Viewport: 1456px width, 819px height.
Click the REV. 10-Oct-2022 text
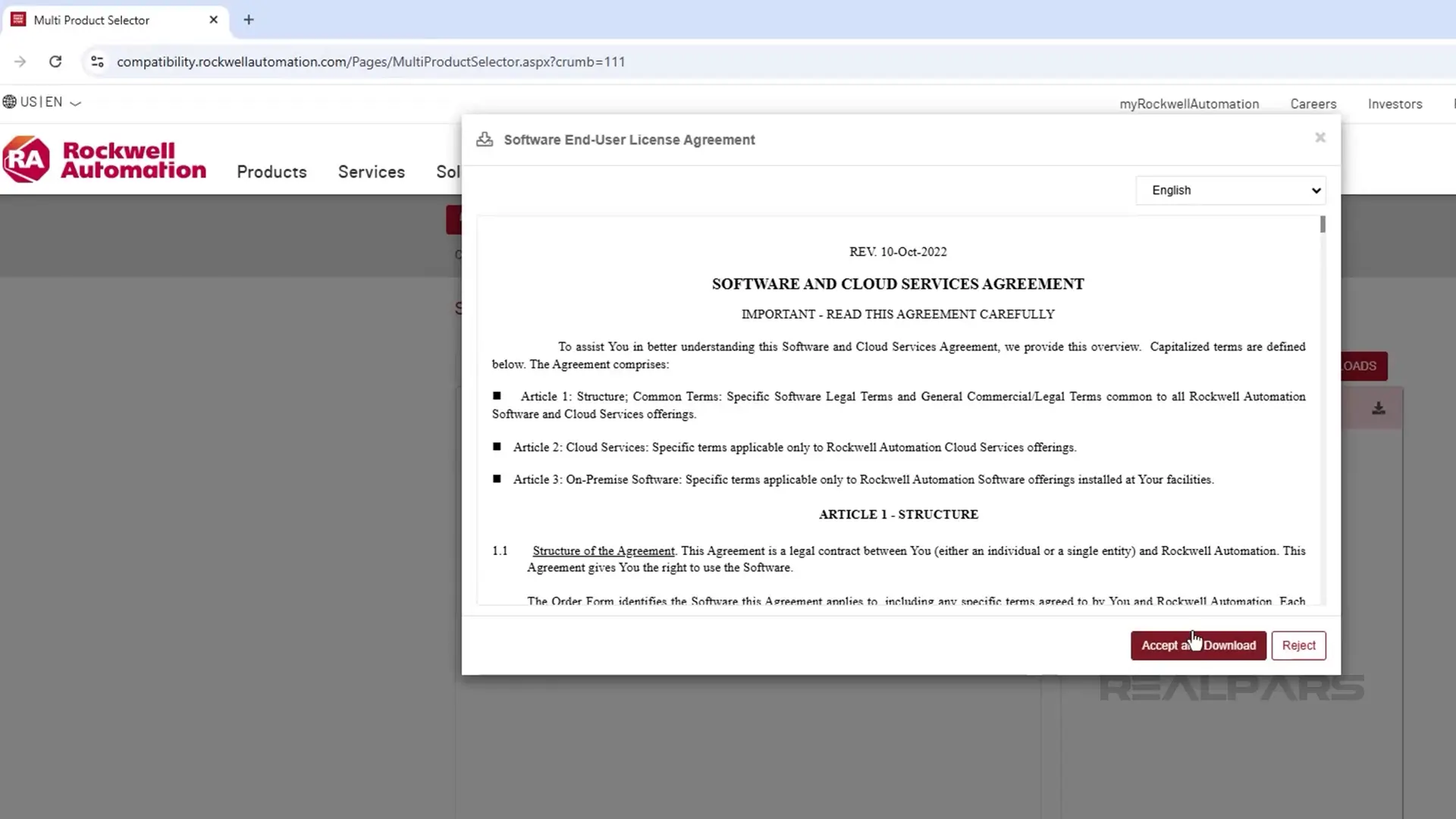coord(898,252)
